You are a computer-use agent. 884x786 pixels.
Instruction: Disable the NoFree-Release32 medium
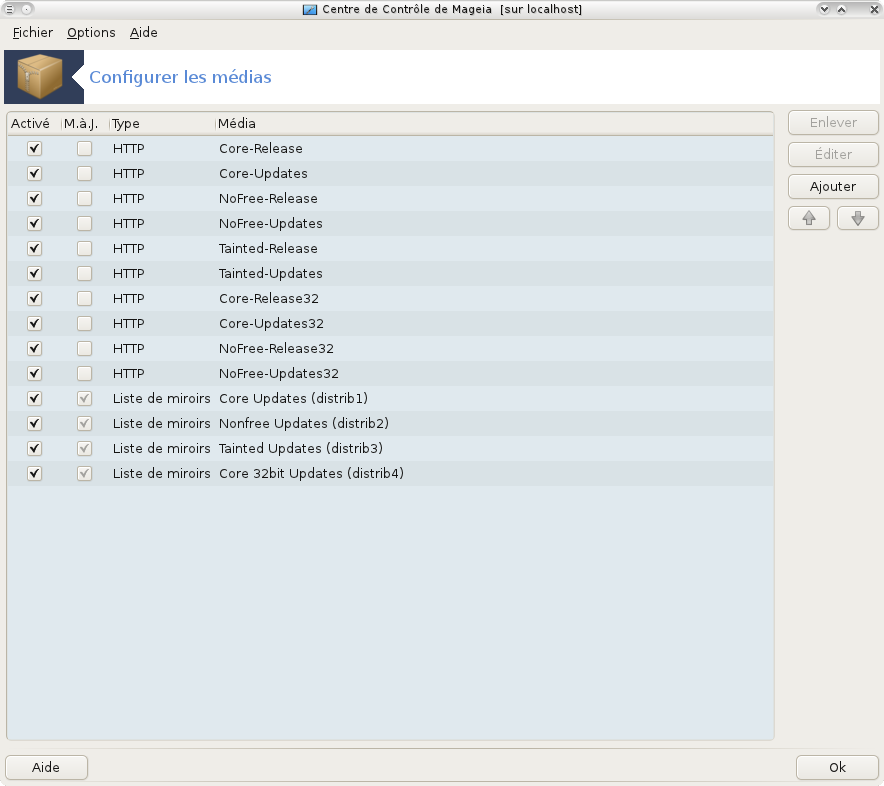(34, 348)
